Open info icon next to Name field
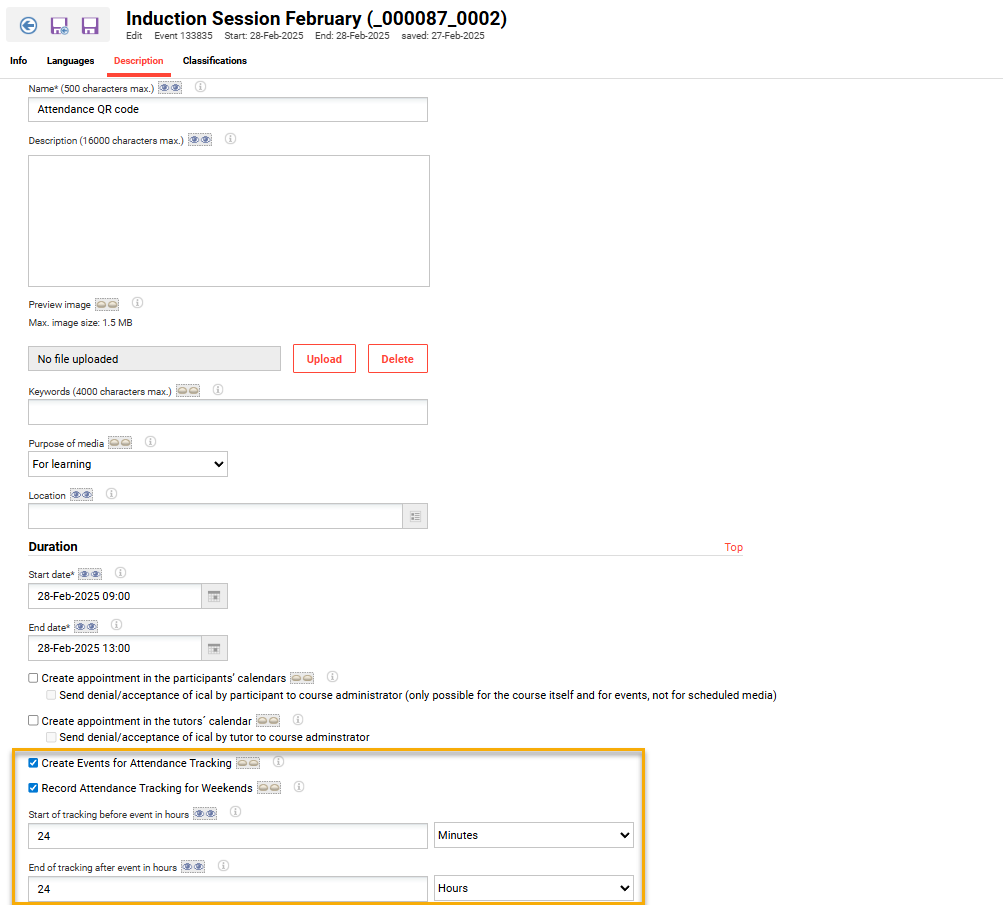Viewport: 1003px width, 905px height. [200, 87]
